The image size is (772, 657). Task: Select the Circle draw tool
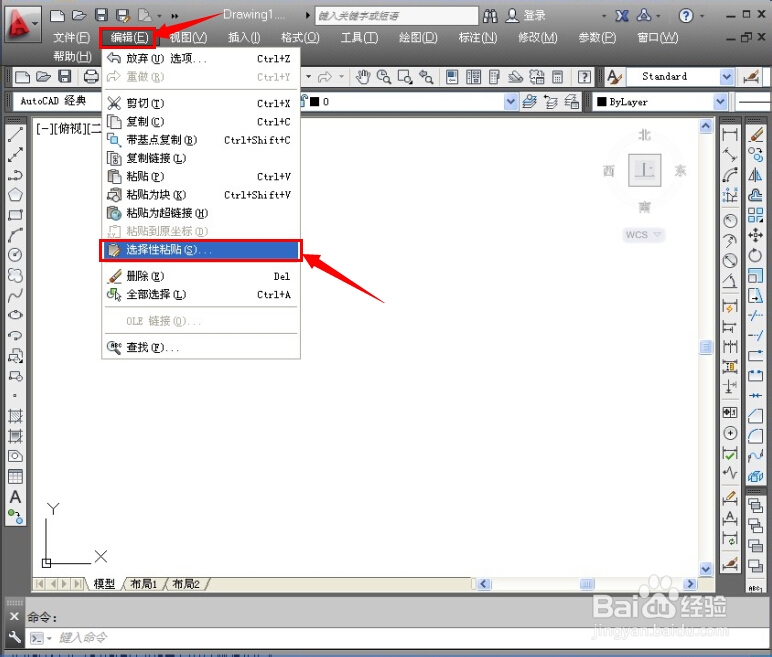15,255
